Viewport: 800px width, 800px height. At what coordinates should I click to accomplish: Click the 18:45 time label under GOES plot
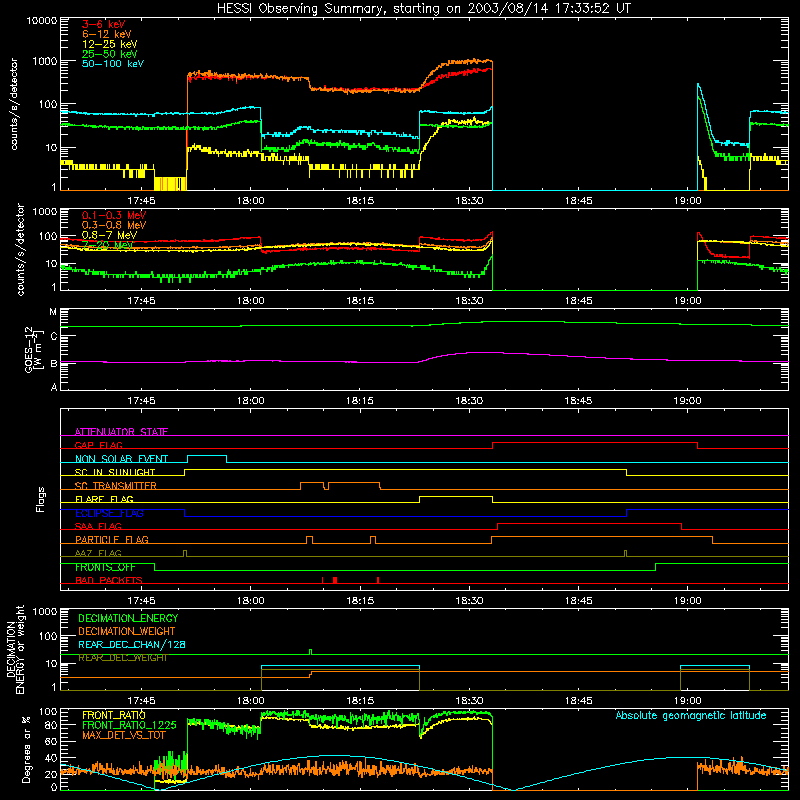click(x=578, y=401)
